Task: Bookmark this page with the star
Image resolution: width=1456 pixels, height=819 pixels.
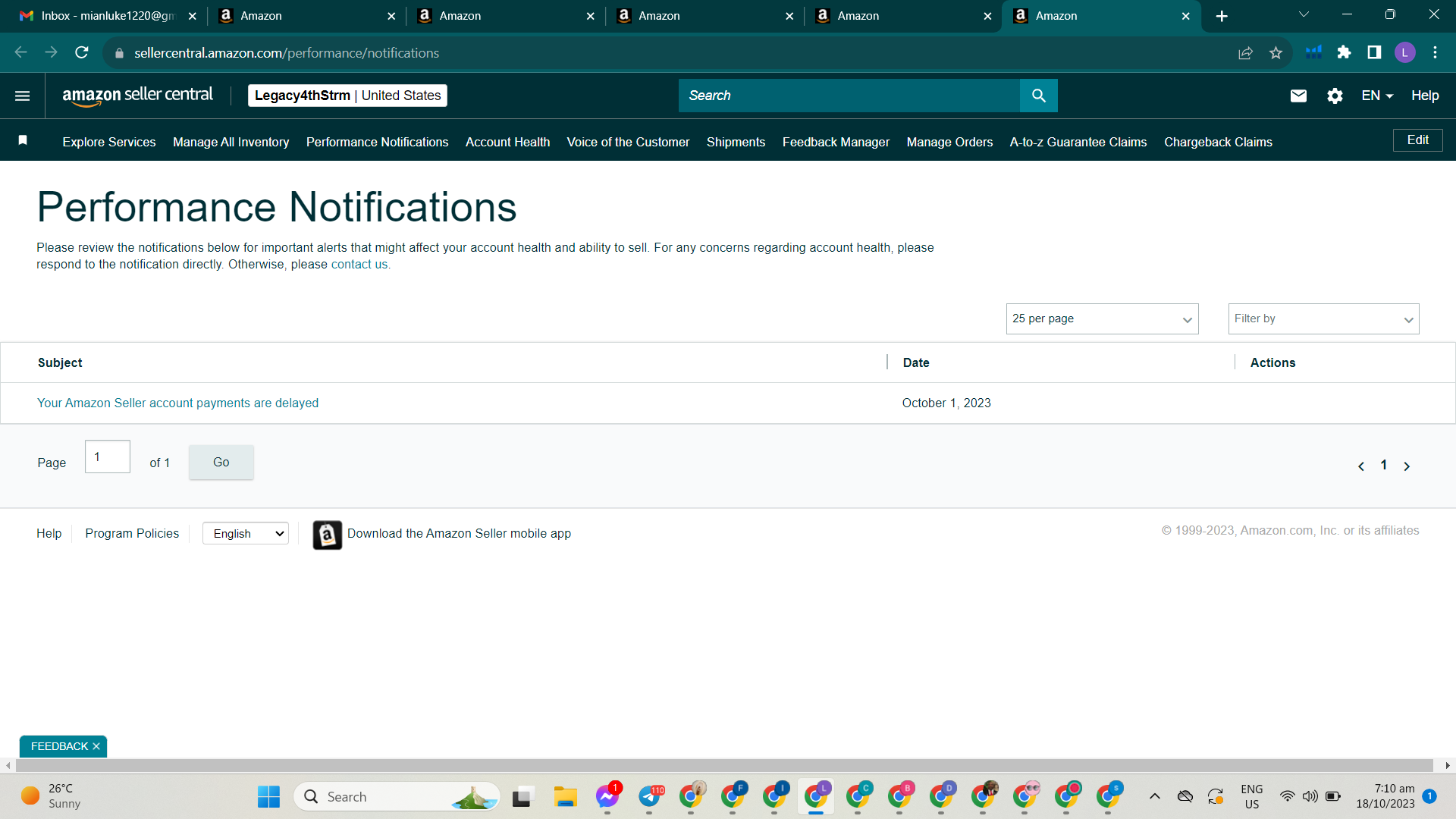Action: [1276, 52]
